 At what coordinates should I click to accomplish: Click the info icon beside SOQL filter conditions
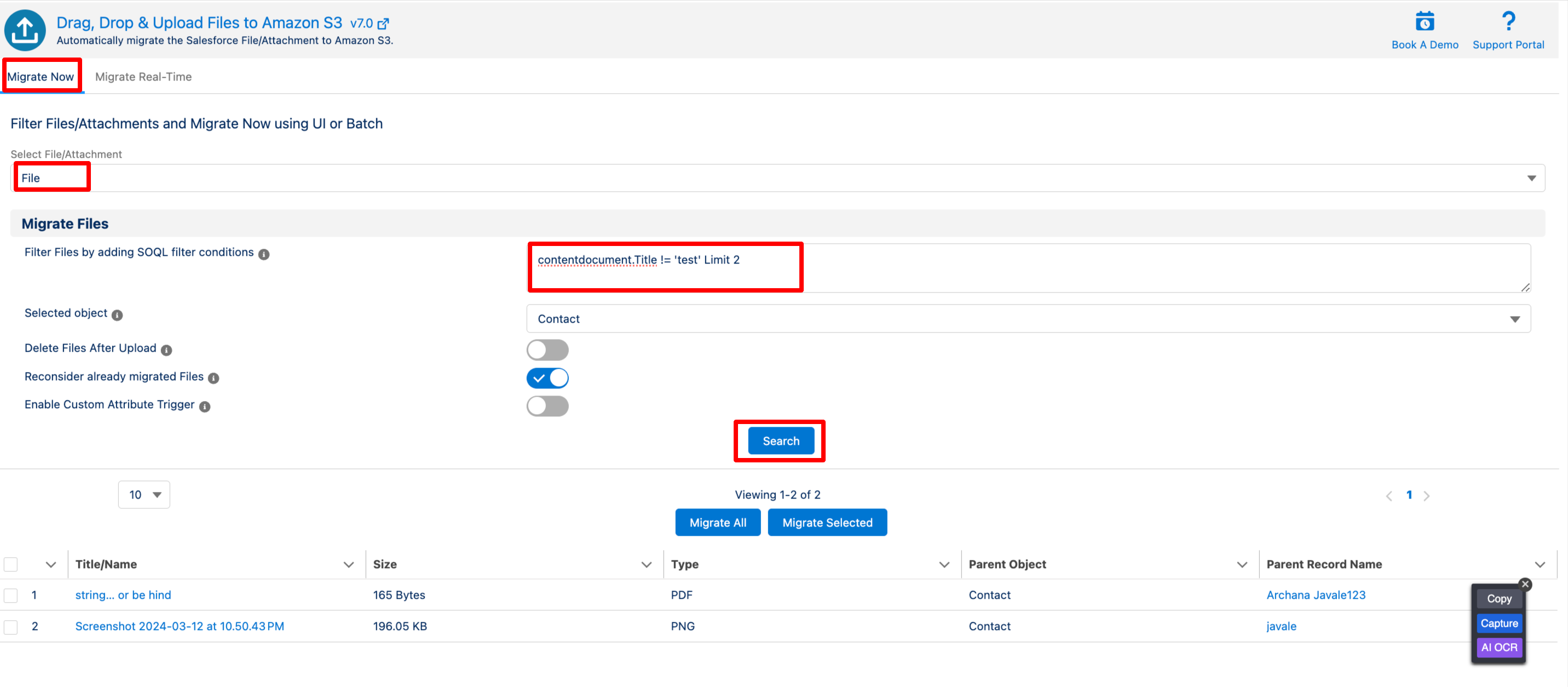click(263, 254)
